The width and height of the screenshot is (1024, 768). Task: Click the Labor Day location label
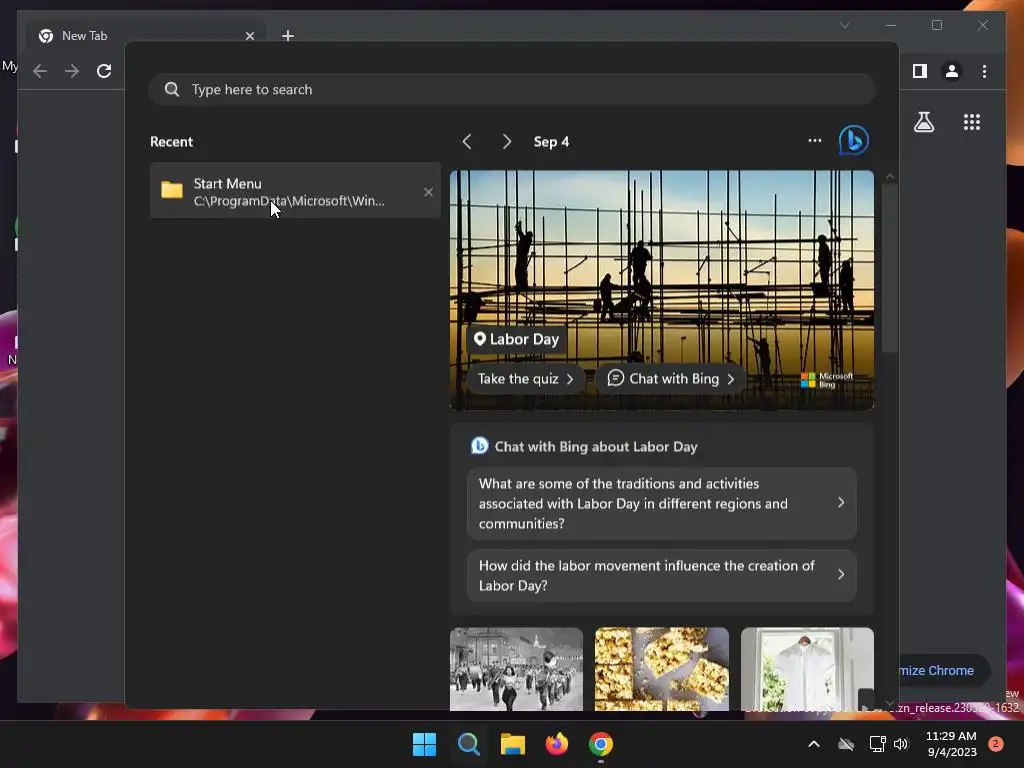(x=517, y=339)
